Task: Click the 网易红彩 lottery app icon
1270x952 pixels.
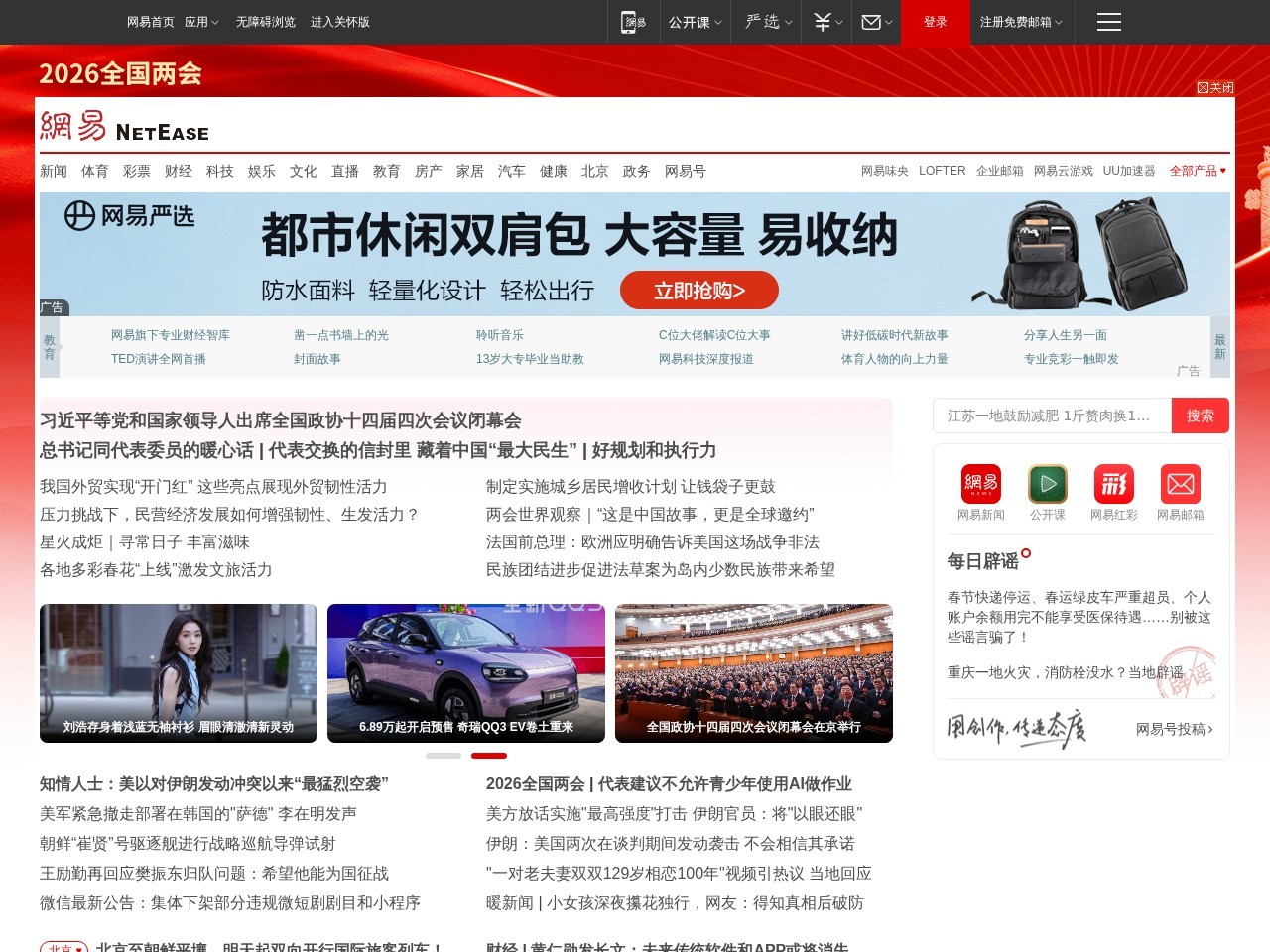Action: (x=1114, y=483)
